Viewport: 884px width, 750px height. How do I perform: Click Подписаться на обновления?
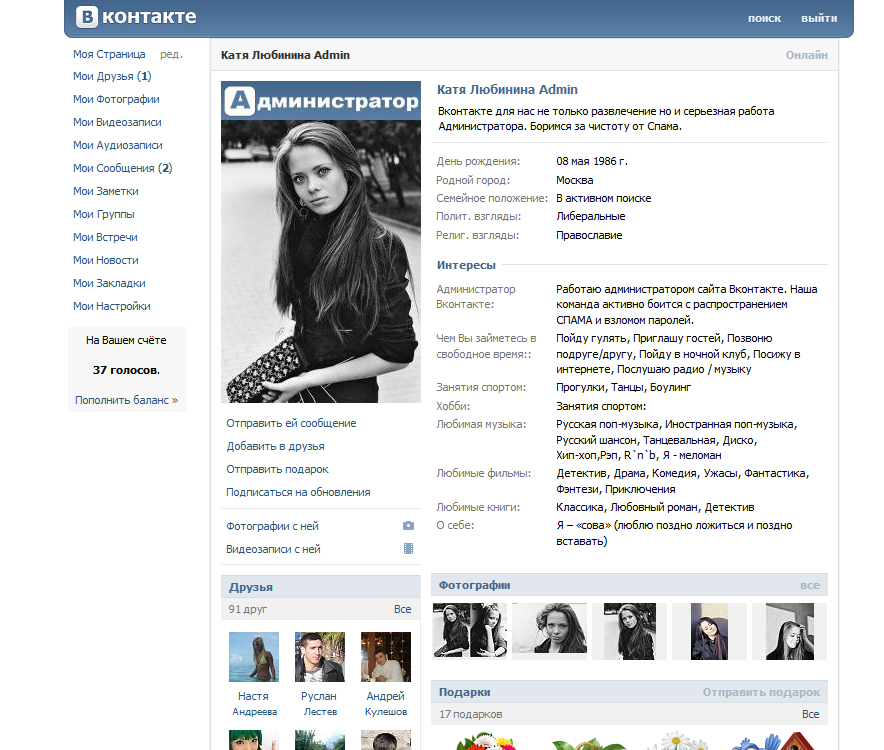click(298, 492)
